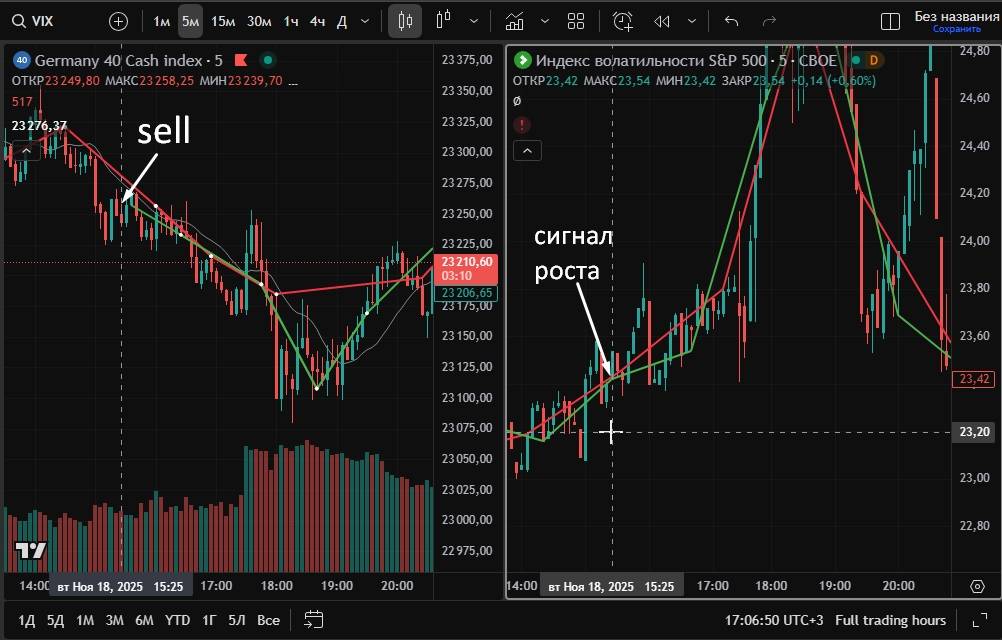Click the add symbol plus icon
The image size is (1002, 640).
point(118,21)
